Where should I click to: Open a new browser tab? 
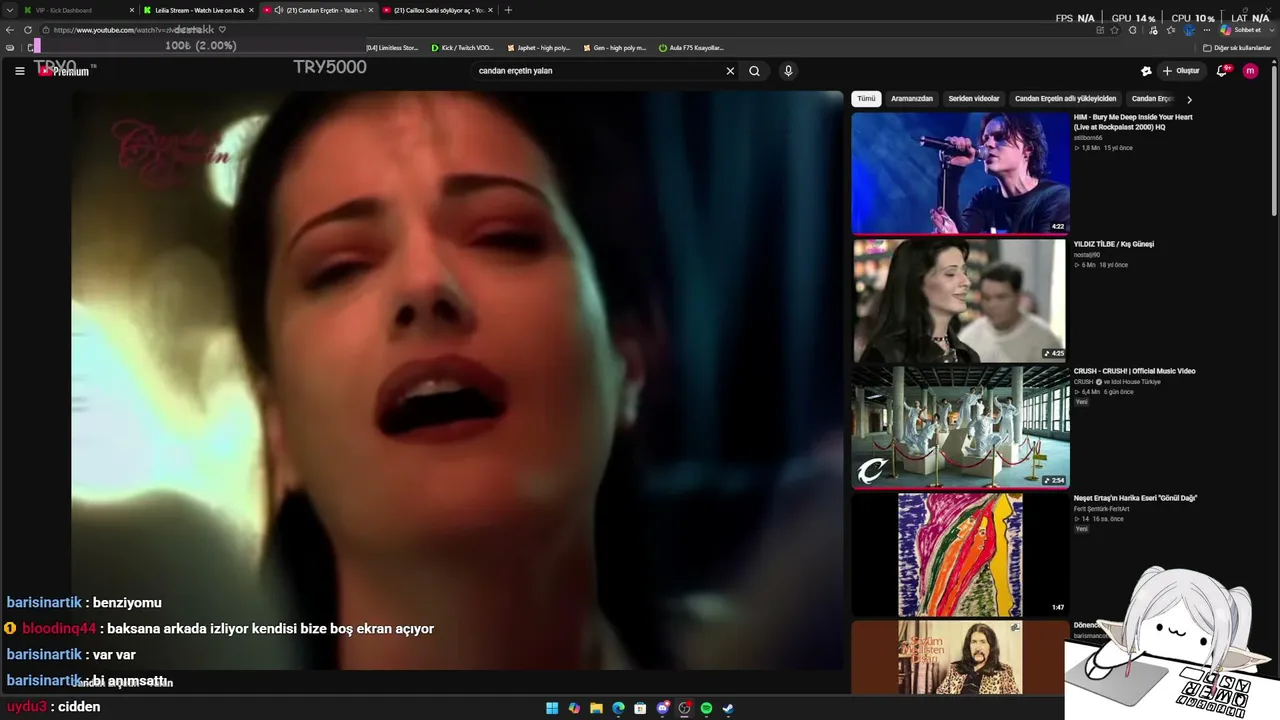click(x=508, y=10)
